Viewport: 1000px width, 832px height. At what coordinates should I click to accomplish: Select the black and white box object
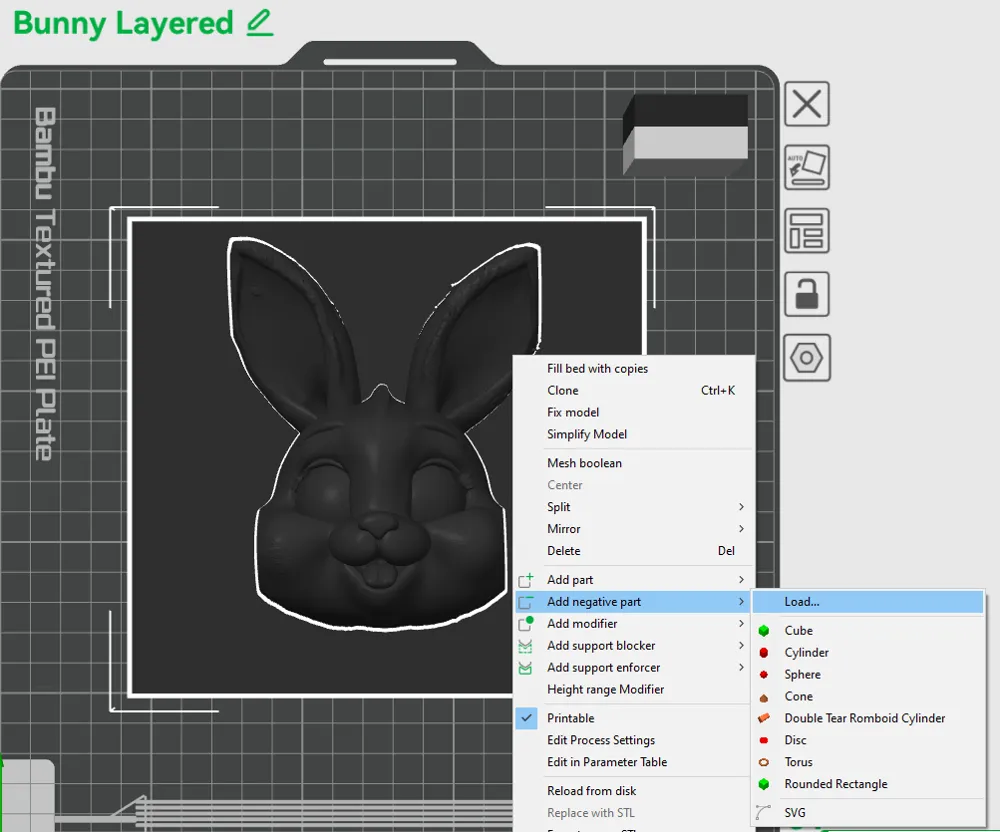[x=685, y=135]
